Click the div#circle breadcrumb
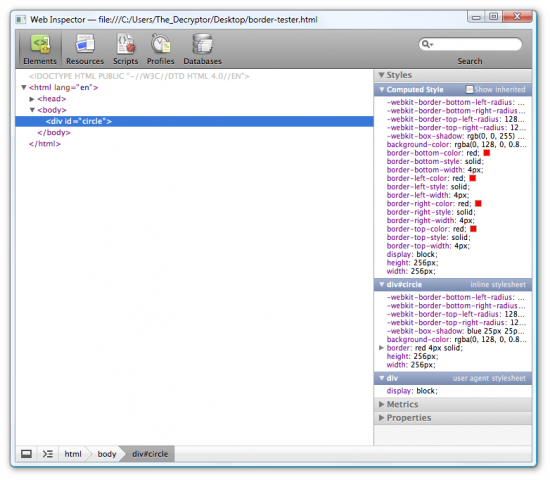The width and height of the screenshot is (550, 480). [150, 454]
